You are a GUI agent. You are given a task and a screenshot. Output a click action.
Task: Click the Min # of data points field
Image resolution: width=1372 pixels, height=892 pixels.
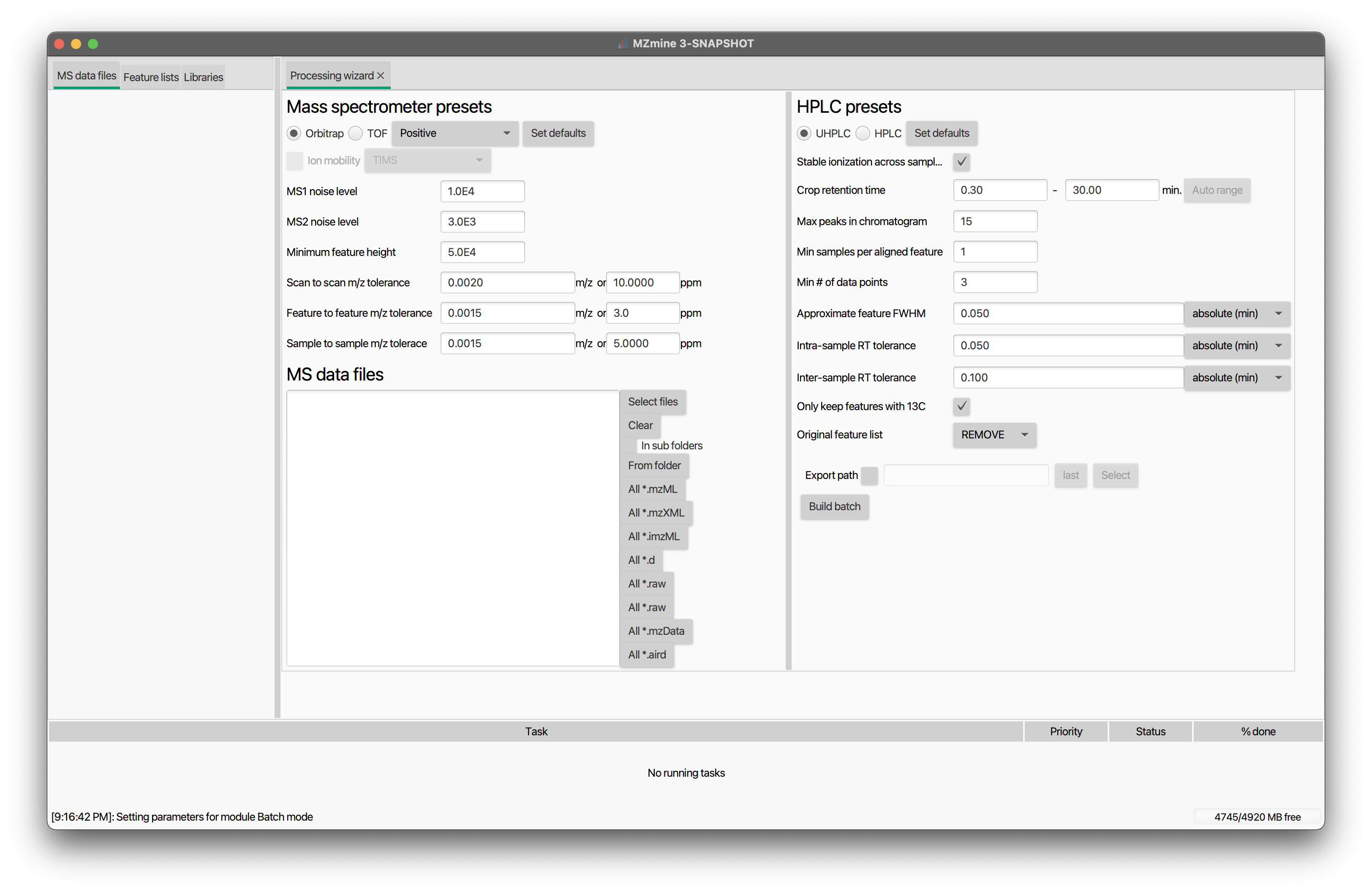tap(995, 283)
